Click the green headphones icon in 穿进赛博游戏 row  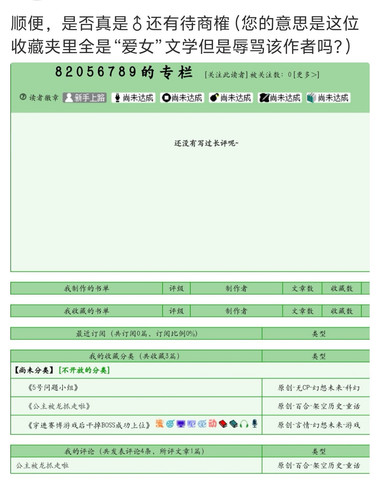pyautogui.click(x=244, y=424)
